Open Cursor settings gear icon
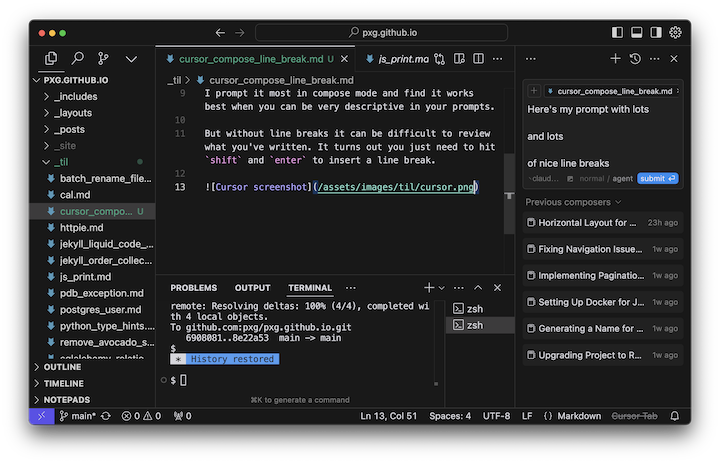This screenshot has width=720, height=463. 675,33
